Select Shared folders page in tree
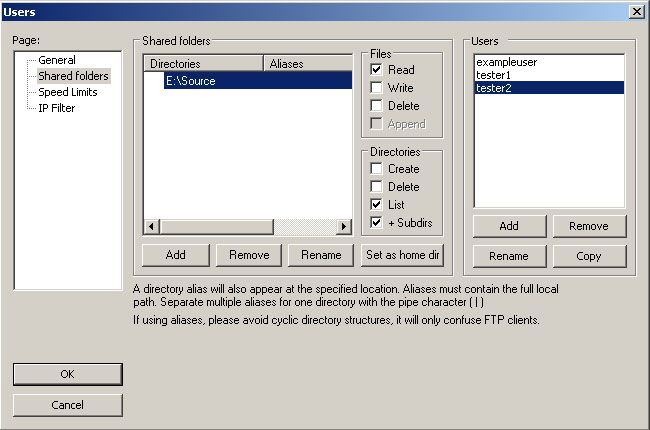Viewport: 650px width, 430px height. [x=73, y=76]
